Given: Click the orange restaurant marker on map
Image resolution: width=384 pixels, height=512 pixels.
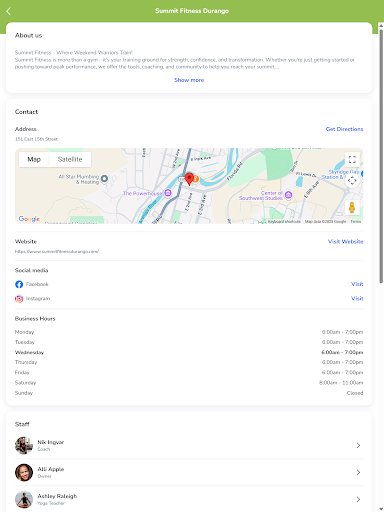Looking at the screenshot, I should (196, 179).
